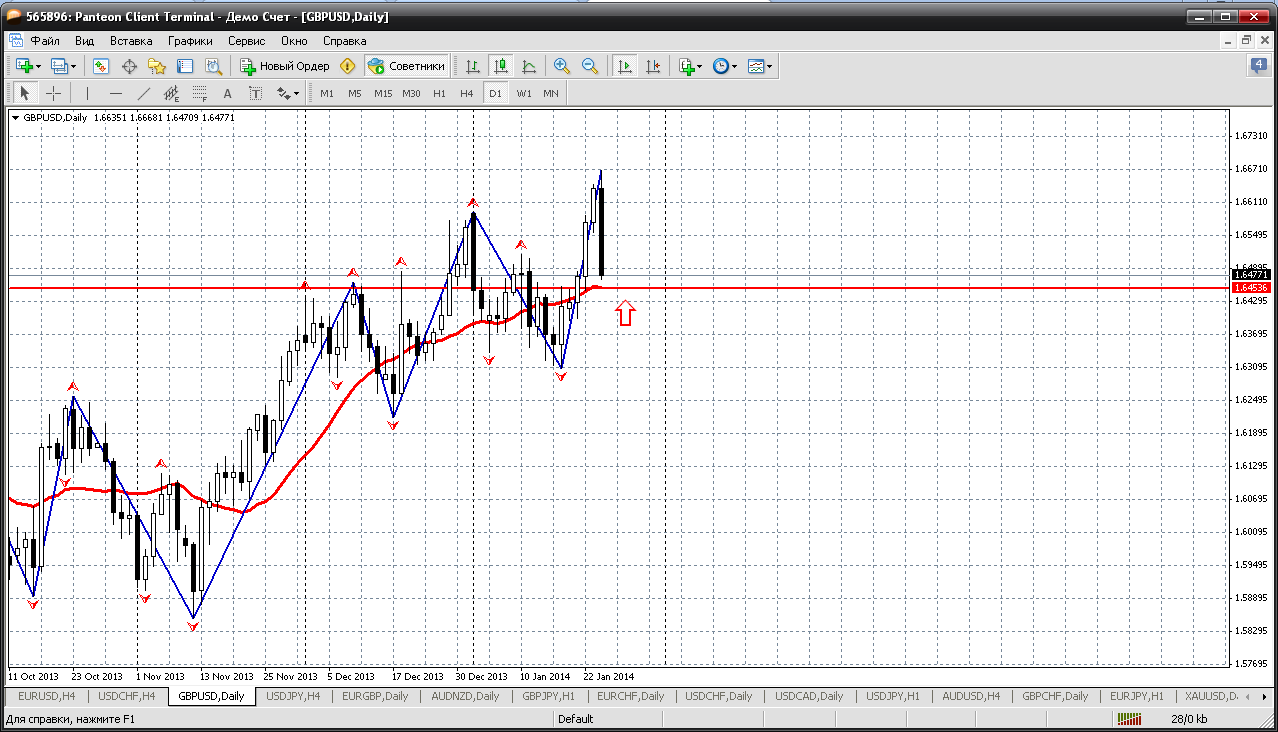Select the equidistant channel tool

tap(171, 93)
